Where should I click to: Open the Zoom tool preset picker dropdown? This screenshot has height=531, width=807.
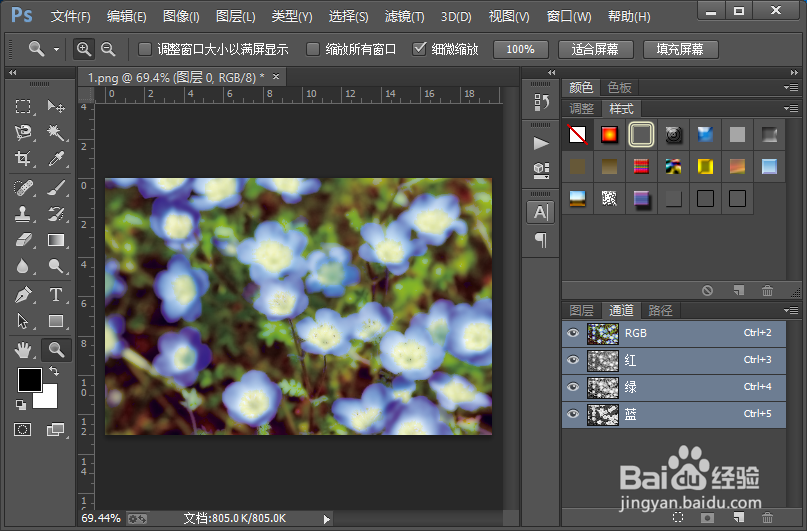tap(56, 50)
